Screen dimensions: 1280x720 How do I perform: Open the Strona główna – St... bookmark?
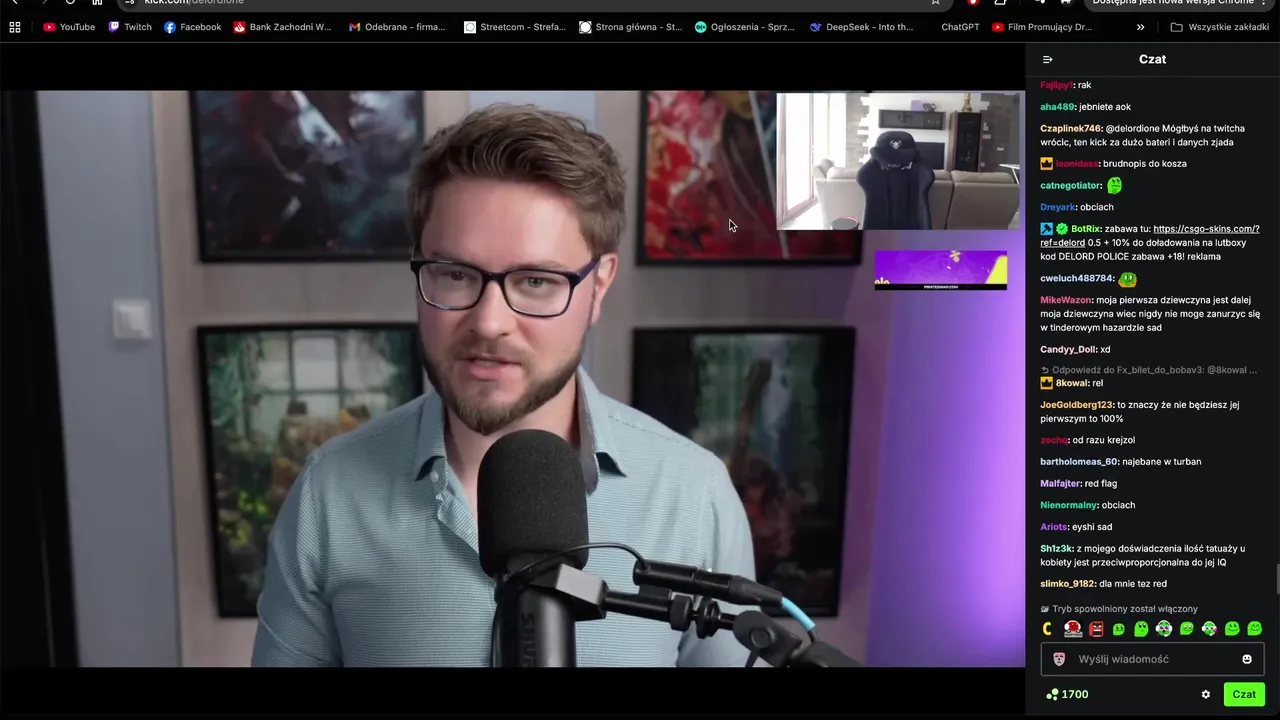[x=630, y=27]
